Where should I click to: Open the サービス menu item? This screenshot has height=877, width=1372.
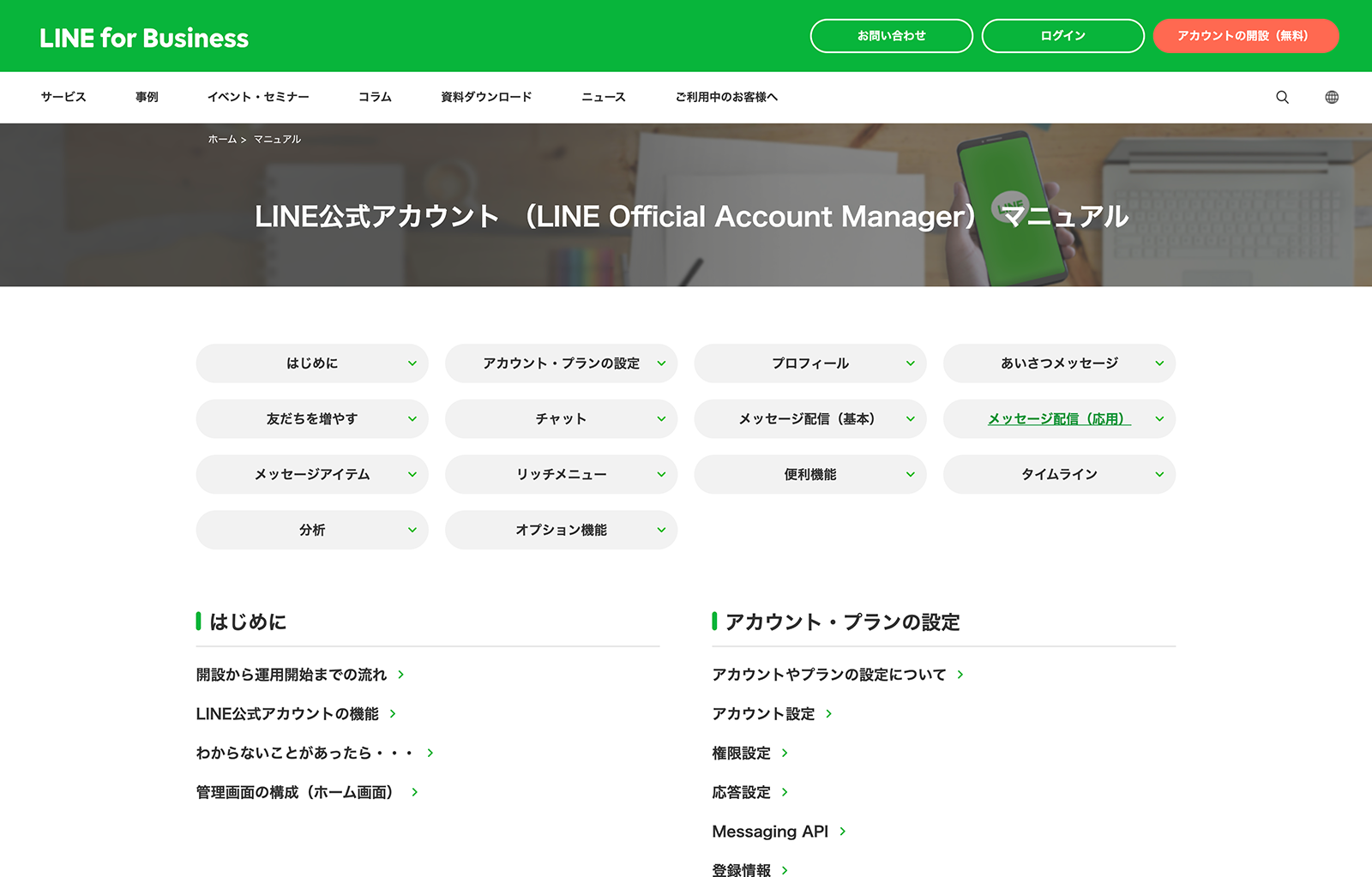coord(63,97)
